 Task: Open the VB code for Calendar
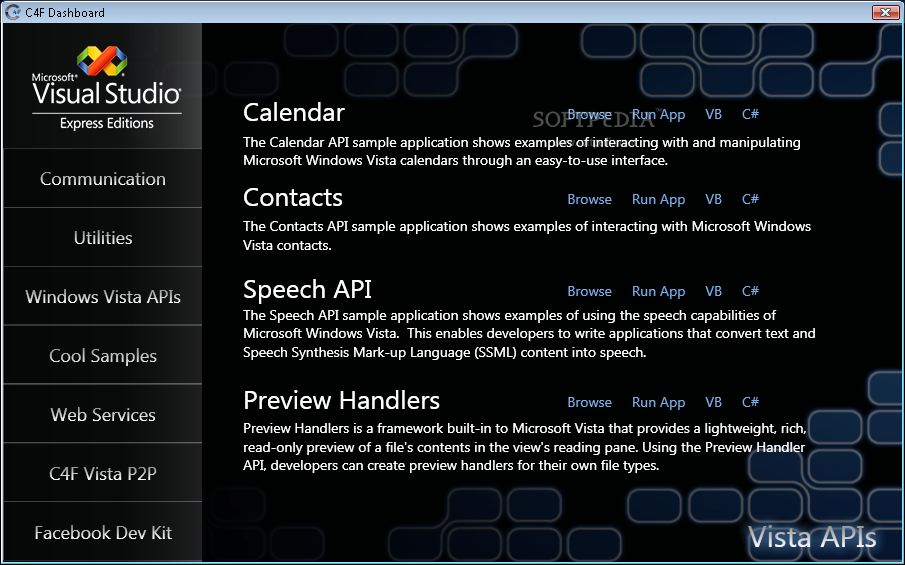tap(713, 114)
